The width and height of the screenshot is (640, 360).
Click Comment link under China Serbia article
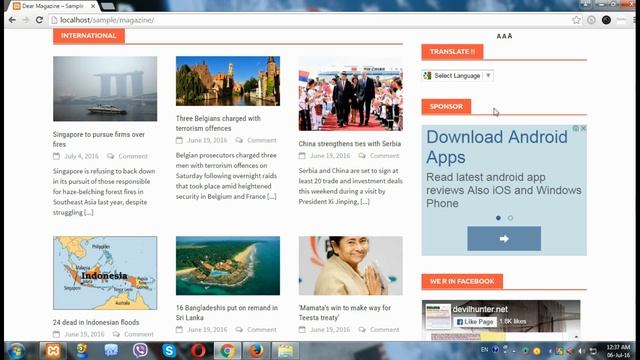point(384,156)
